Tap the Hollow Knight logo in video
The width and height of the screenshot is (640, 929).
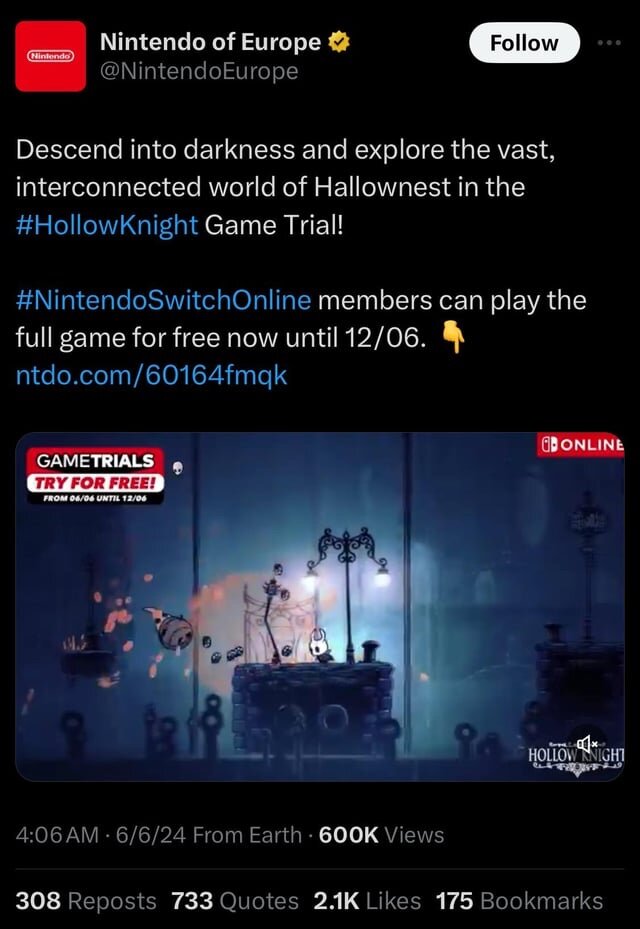(576, 756)
